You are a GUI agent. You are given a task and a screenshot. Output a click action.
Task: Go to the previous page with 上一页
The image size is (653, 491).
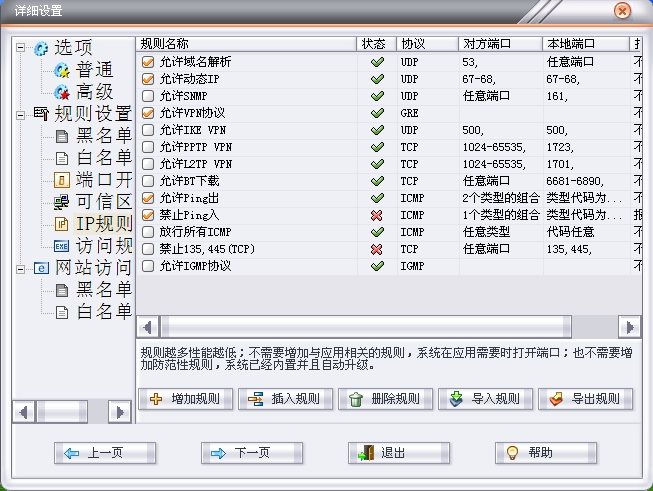click(x=105, y=453)
